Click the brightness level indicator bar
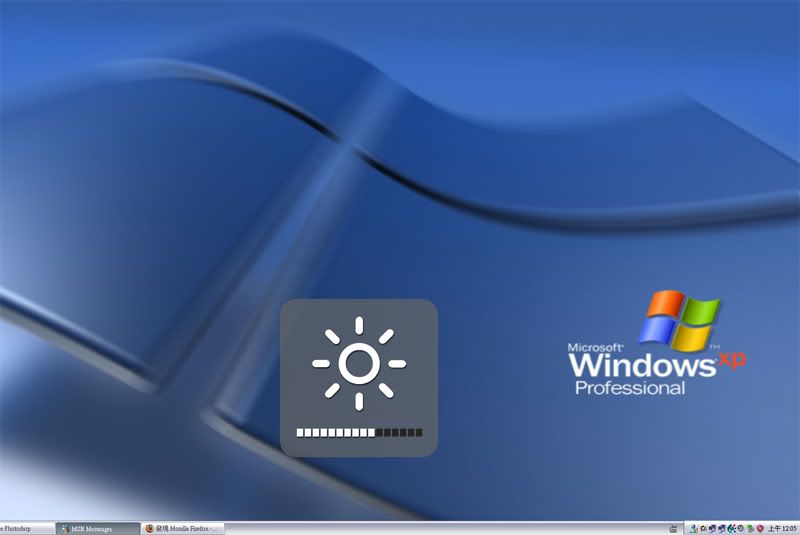Viewport: 800px width, 535px height. point(359,433)
